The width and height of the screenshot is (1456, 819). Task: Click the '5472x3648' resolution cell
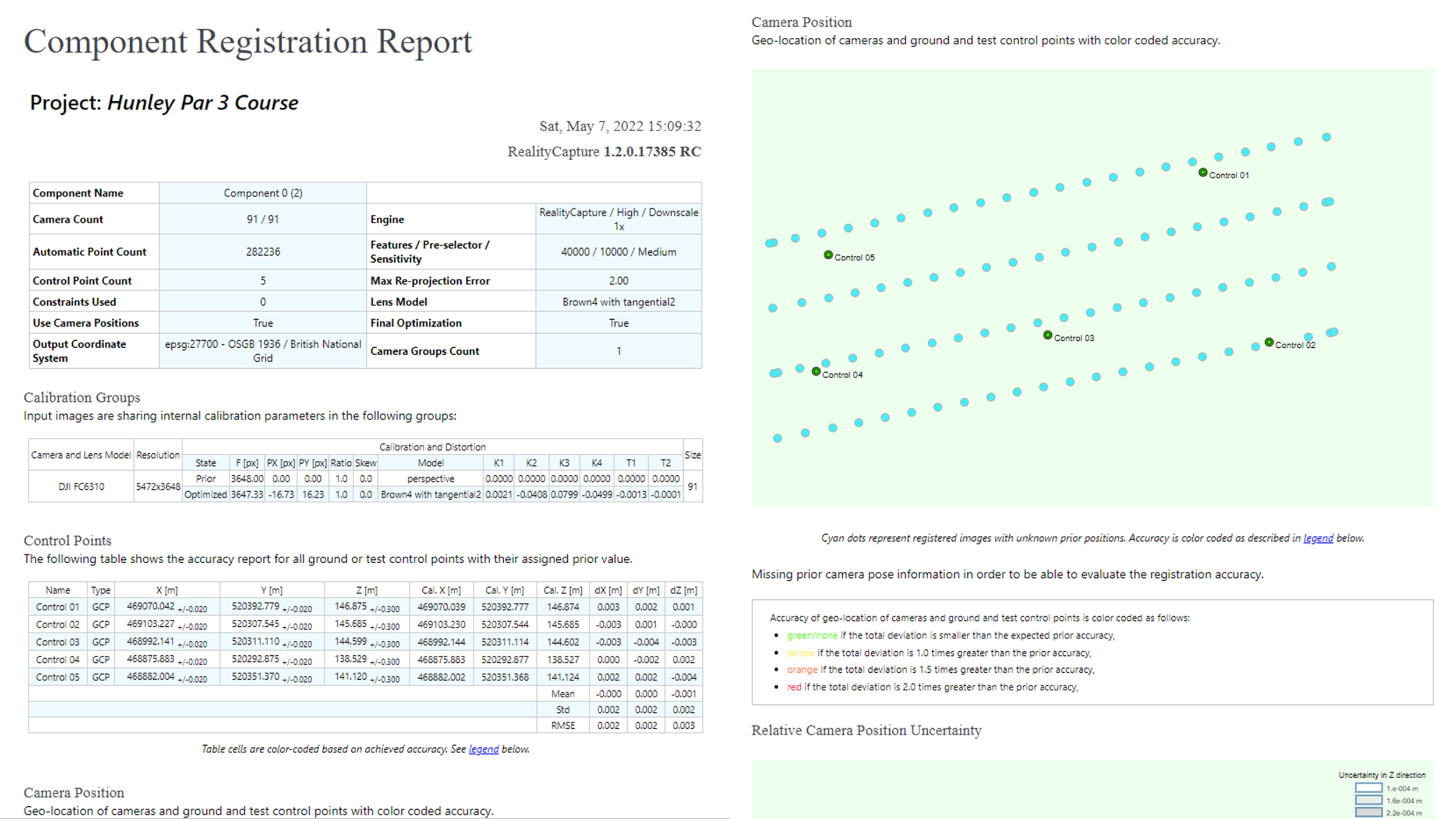158,486
